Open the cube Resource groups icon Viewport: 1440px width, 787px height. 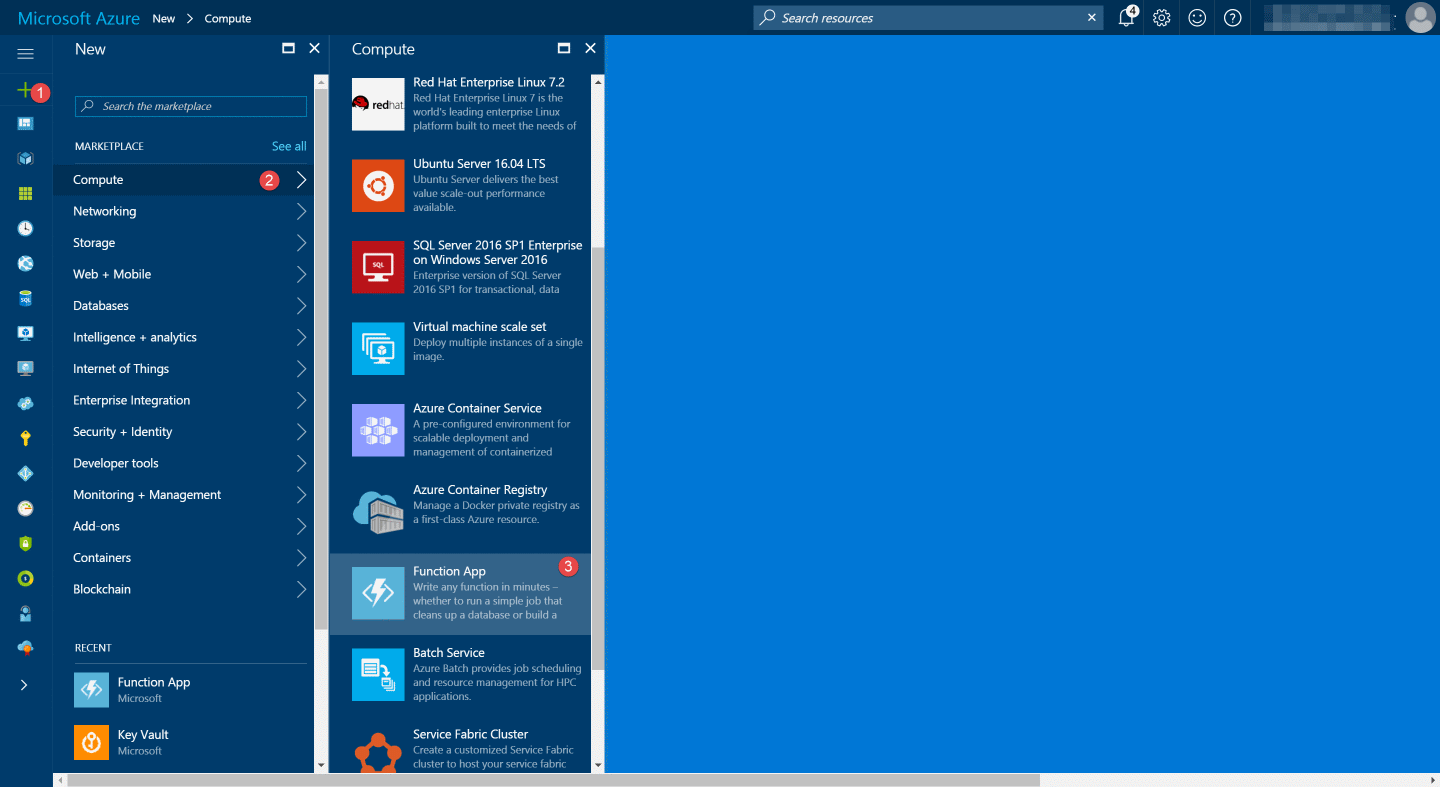coord(25,158)
